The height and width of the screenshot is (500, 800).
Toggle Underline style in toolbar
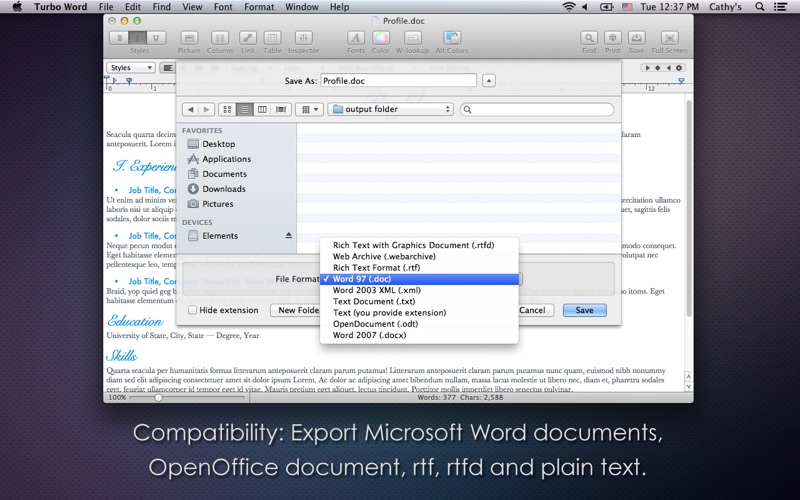point(156,38)
